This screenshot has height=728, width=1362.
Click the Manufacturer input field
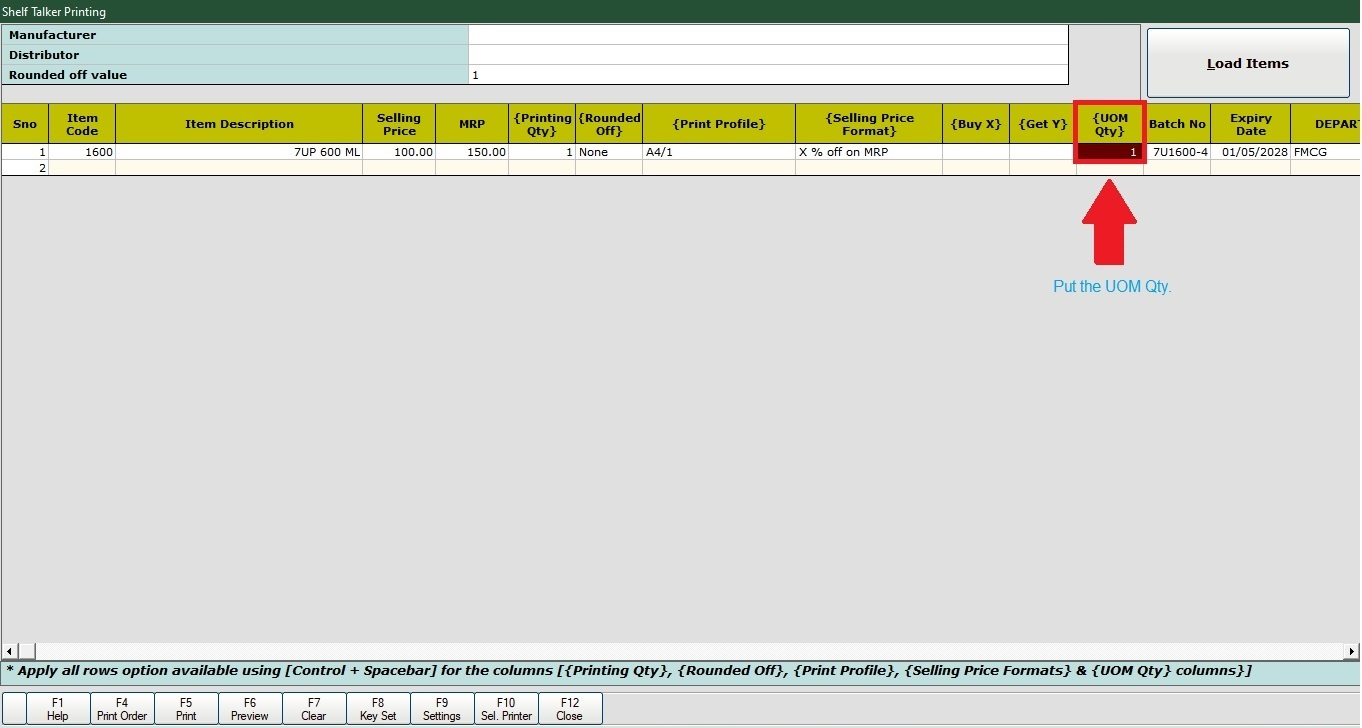coord(768,35)
